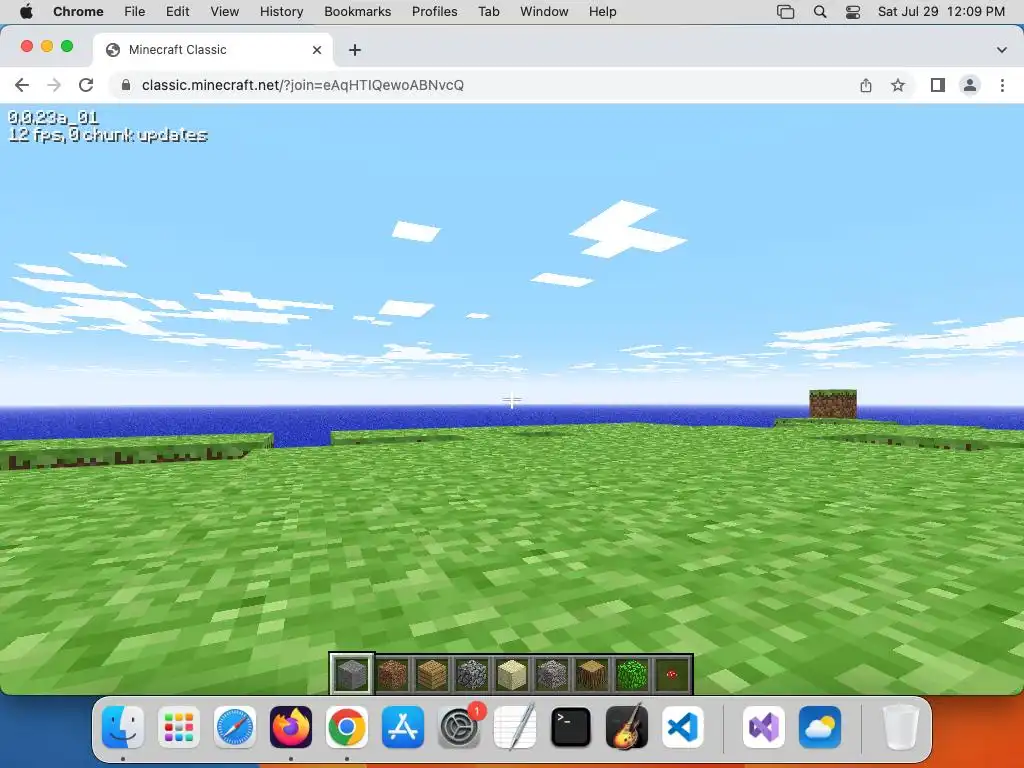Open Stage Manager window icon in menu bar
The width and height of the screenshot is (1024, 768).
point(786,12)
